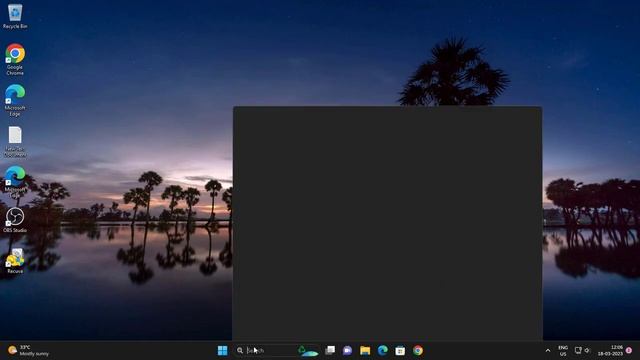Open the weather widget showing Mostly sunny
This screenshot has width=640, height=360.
click(29, 350)
